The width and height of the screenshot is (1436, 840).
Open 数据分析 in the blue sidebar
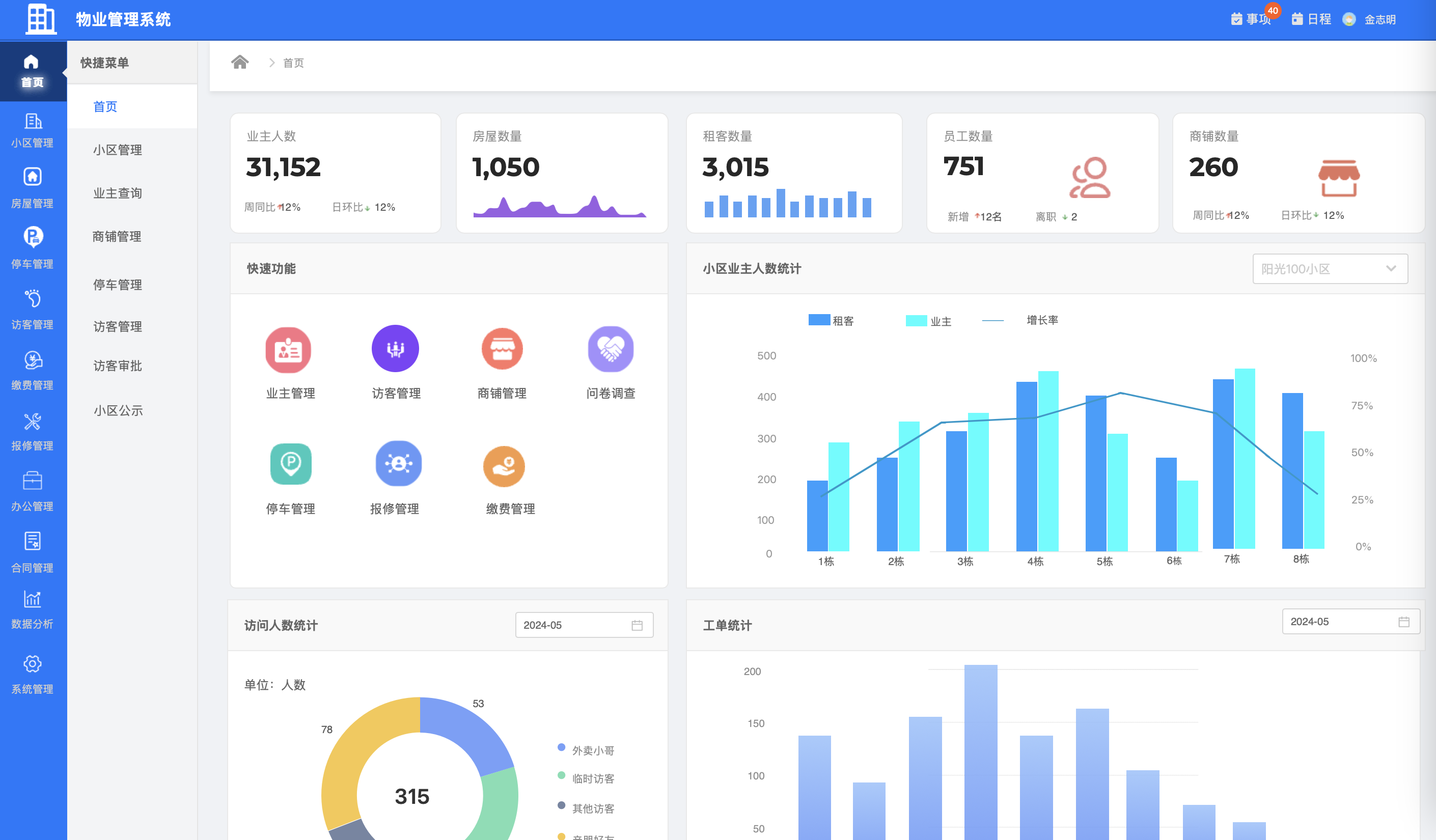pos(33,610)
